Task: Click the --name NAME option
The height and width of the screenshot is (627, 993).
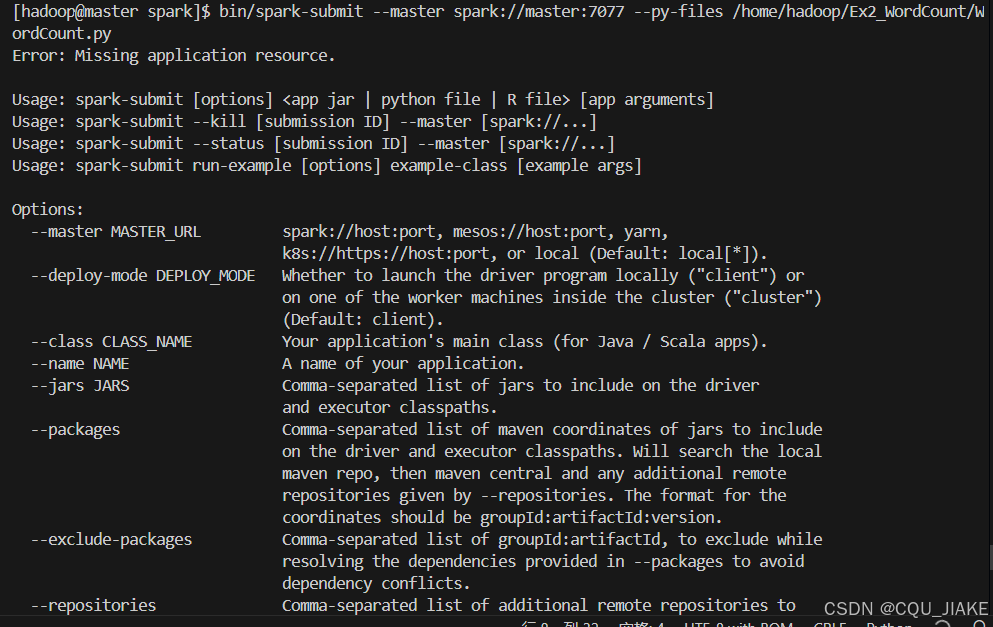Action: (x=80, y=364)
